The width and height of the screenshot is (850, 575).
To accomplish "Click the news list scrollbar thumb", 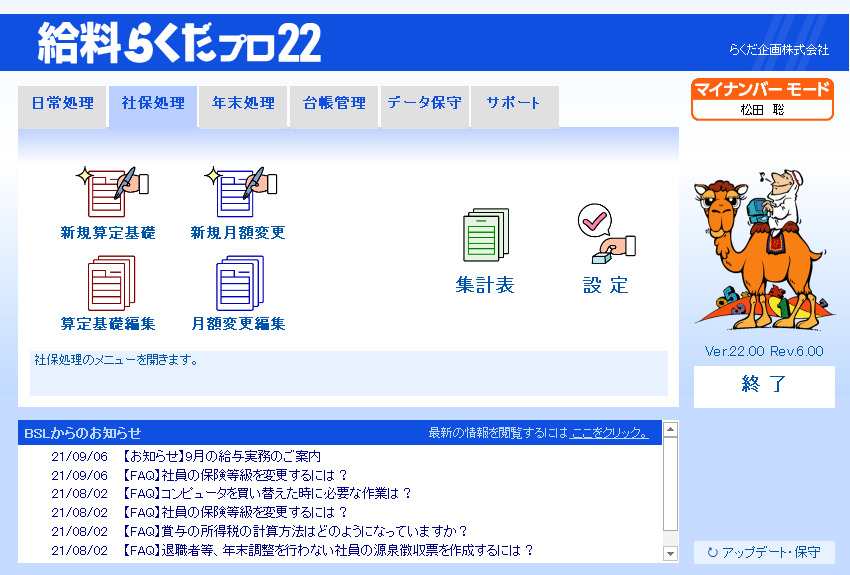I will point(671,484).
